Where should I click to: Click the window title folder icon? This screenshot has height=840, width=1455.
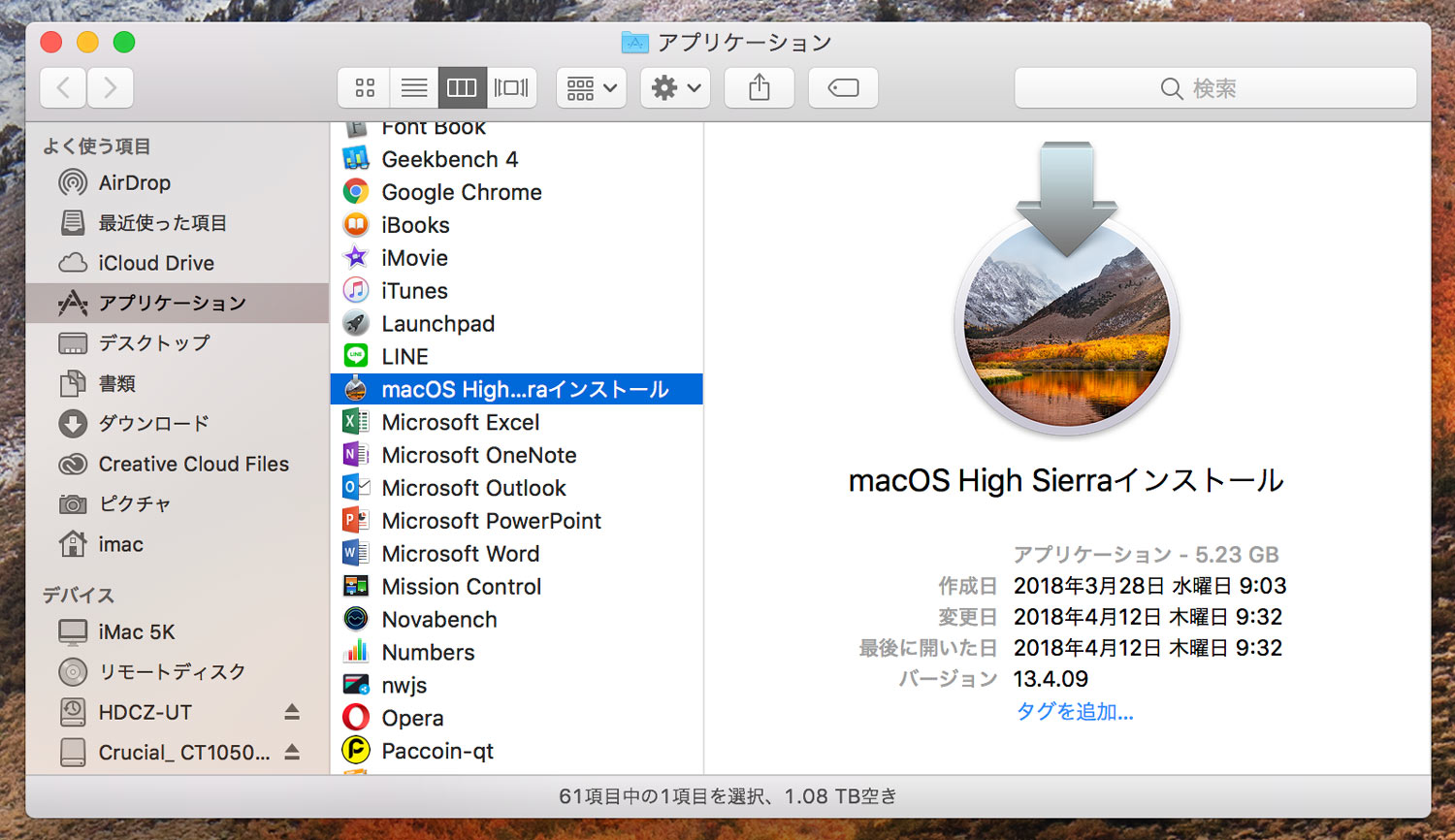[x=634, y=42]
